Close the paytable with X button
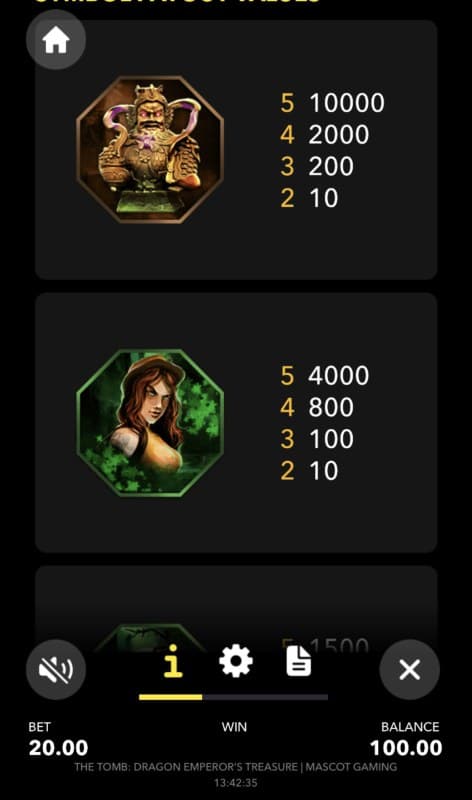Image resolution: width=472 pixels, height=800 pixels. coord(410,669)
